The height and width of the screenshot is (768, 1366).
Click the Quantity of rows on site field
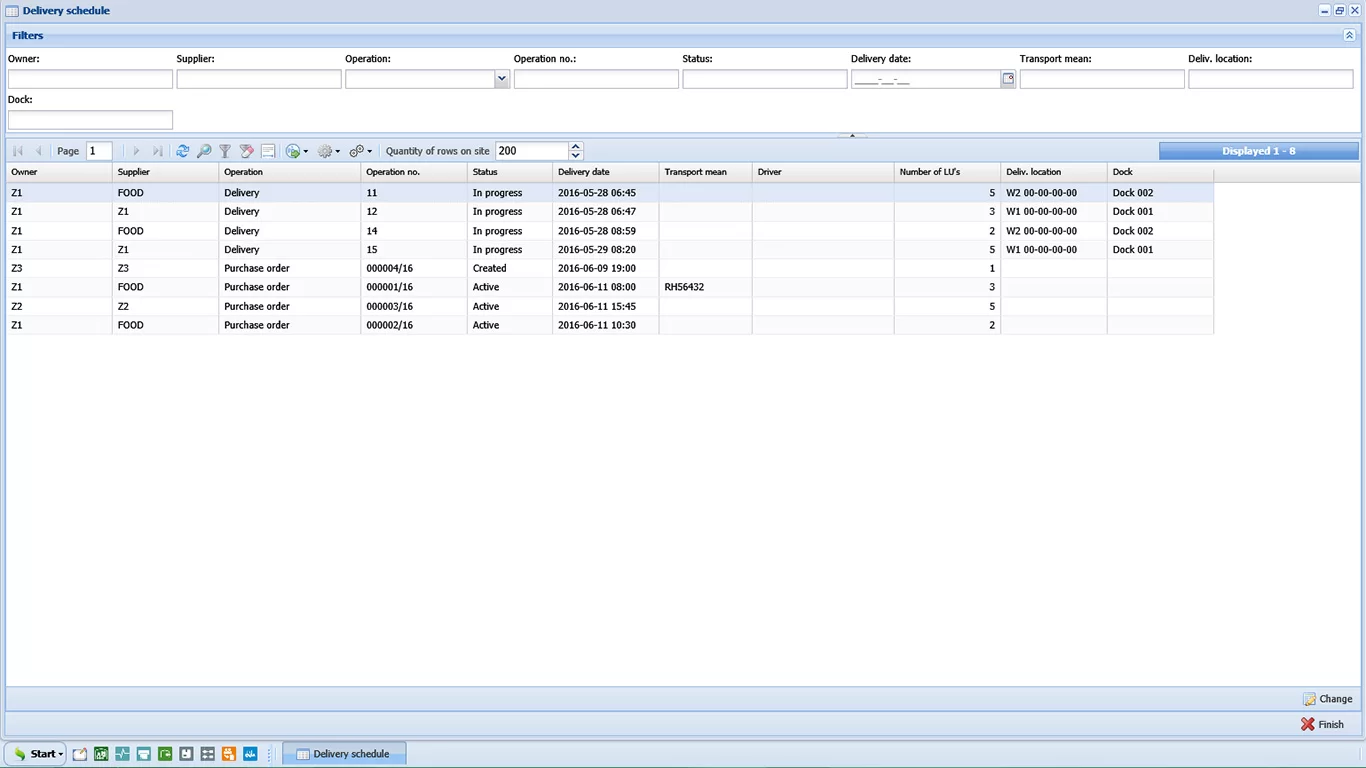532,151
